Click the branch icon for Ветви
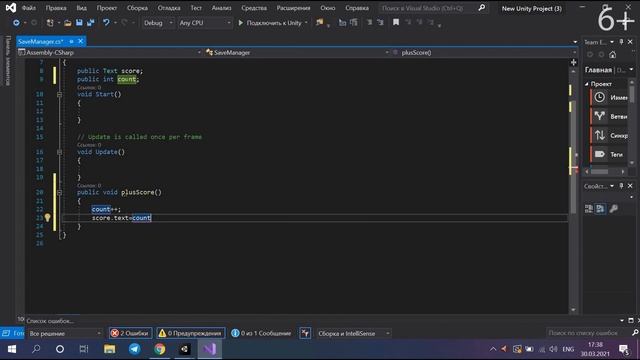640x360 pixels. click(x=600, y=116)
